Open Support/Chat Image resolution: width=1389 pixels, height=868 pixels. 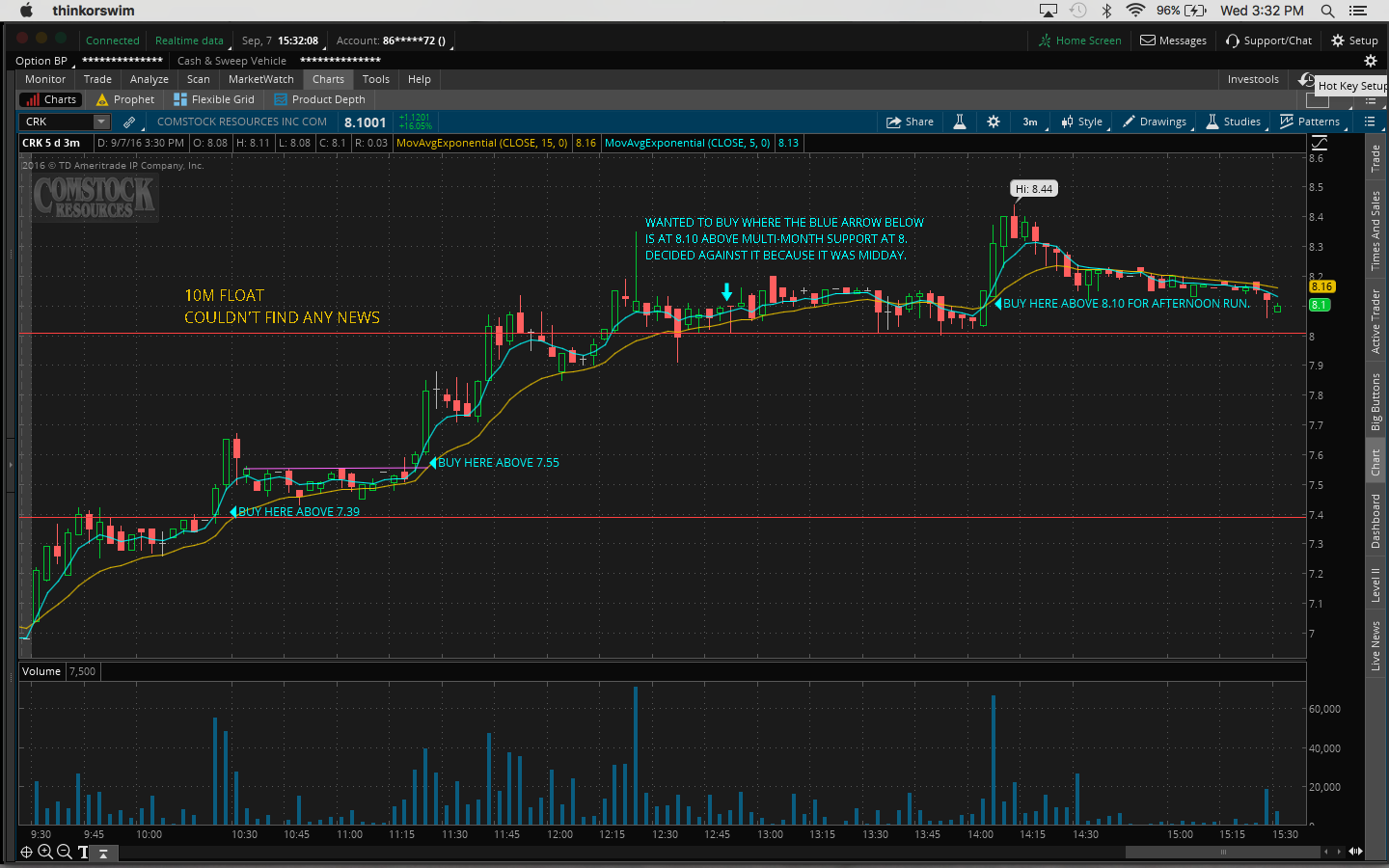tap(1268, 41)
